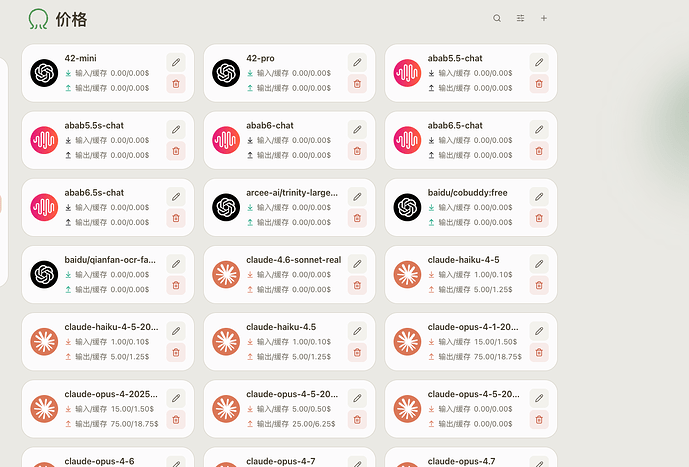Select name "claude-opus-4.7"
Viewport: 689px width, 467px height.
[x=461, y=461]
